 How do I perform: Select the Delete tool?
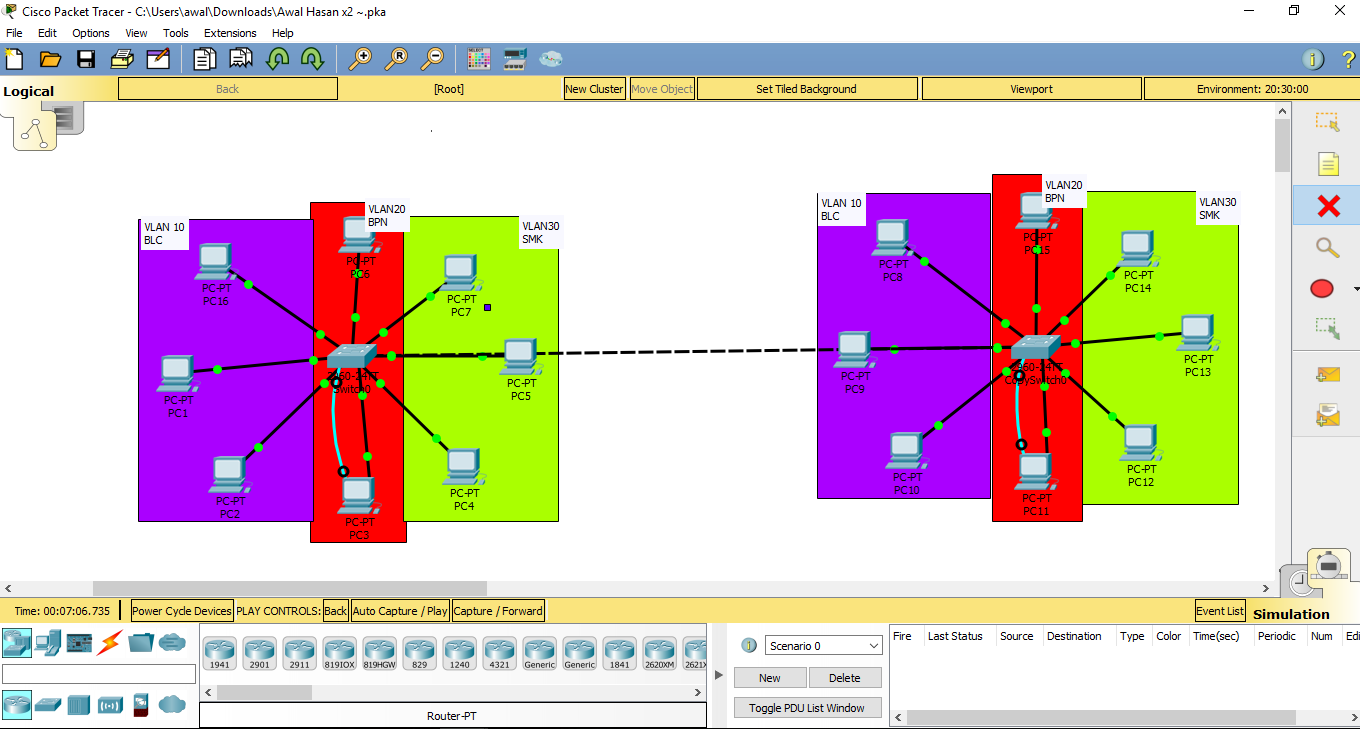pos(1327,205)
